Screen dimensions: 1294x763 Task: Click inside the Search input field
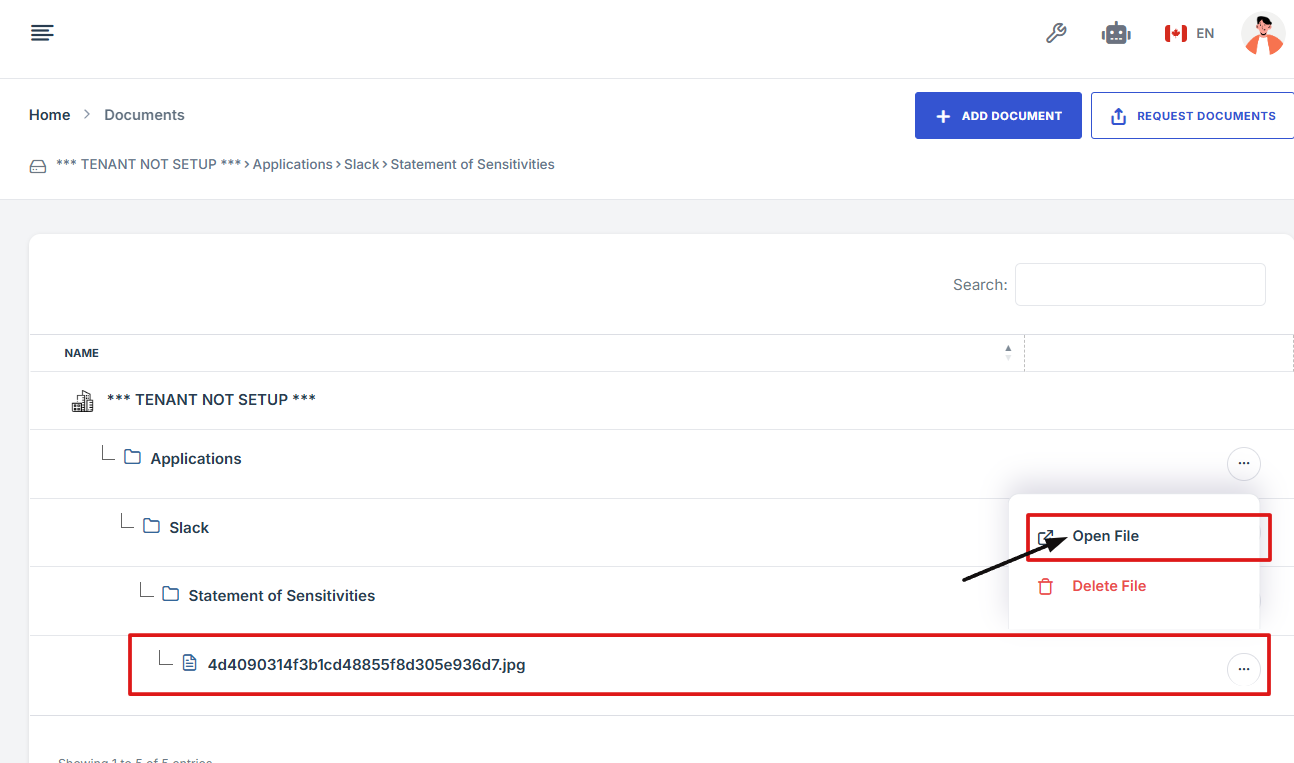[x=1139, y=285]
